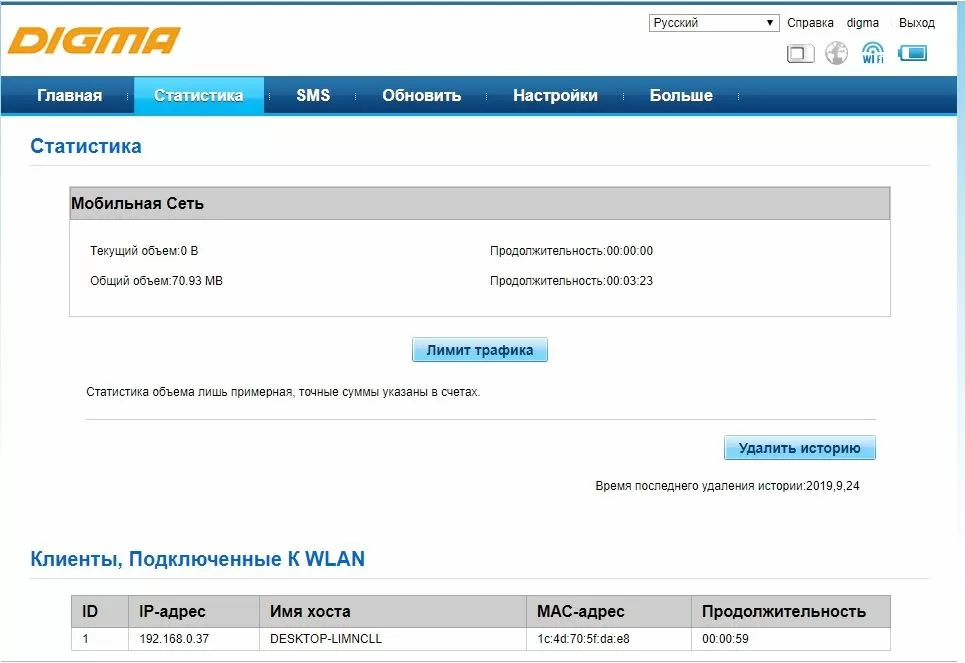
Task: Click the globe network status icon
Action: coord(836,53)
